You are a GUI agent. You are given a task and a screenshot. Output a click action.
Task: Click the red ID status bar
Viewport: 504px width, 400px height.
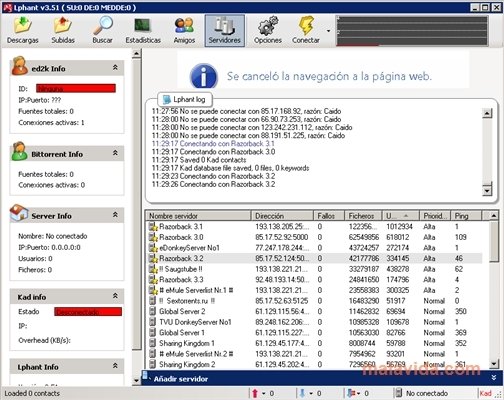coord(76,88)
